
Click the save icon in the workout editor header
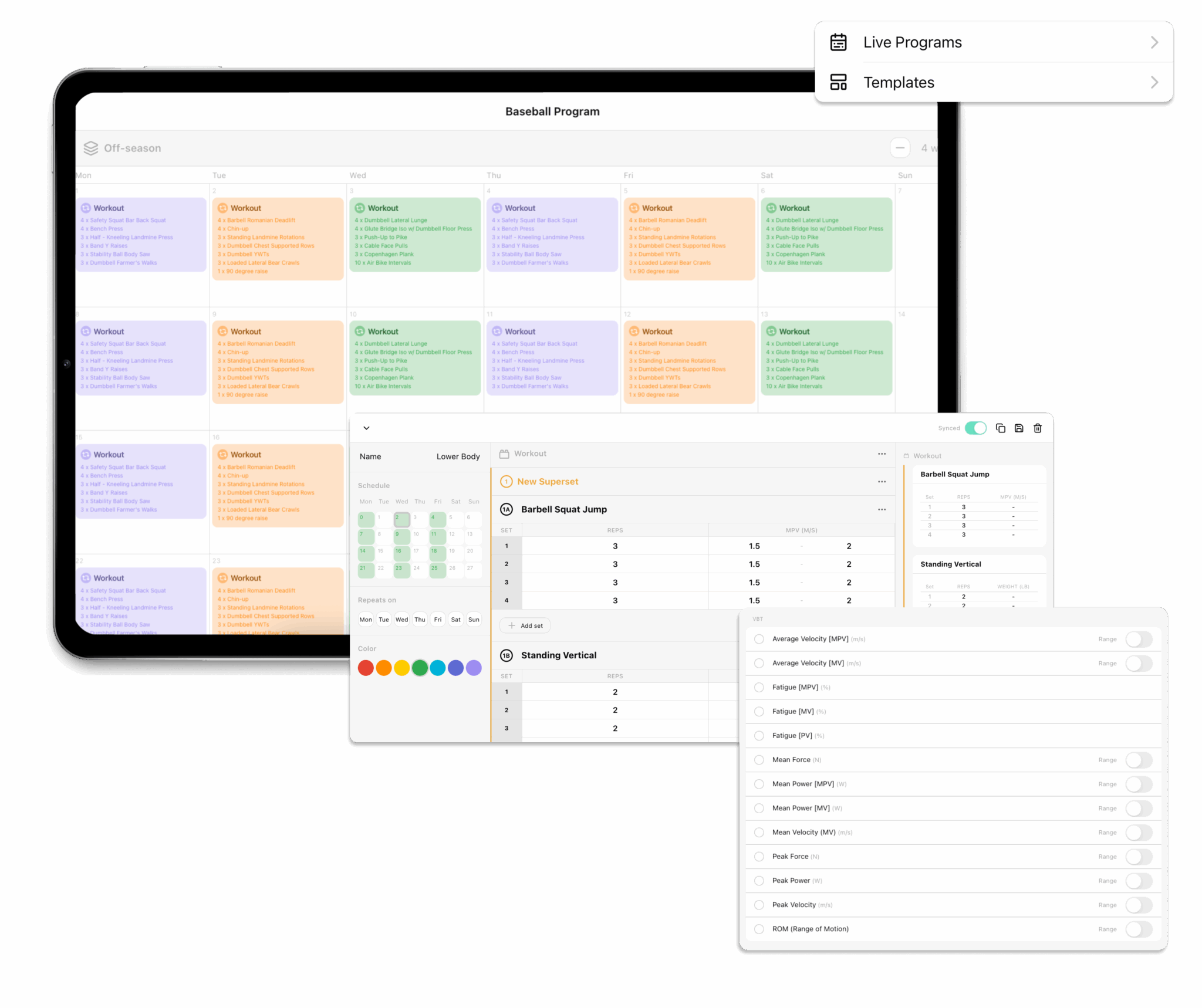coord(1019,428)
